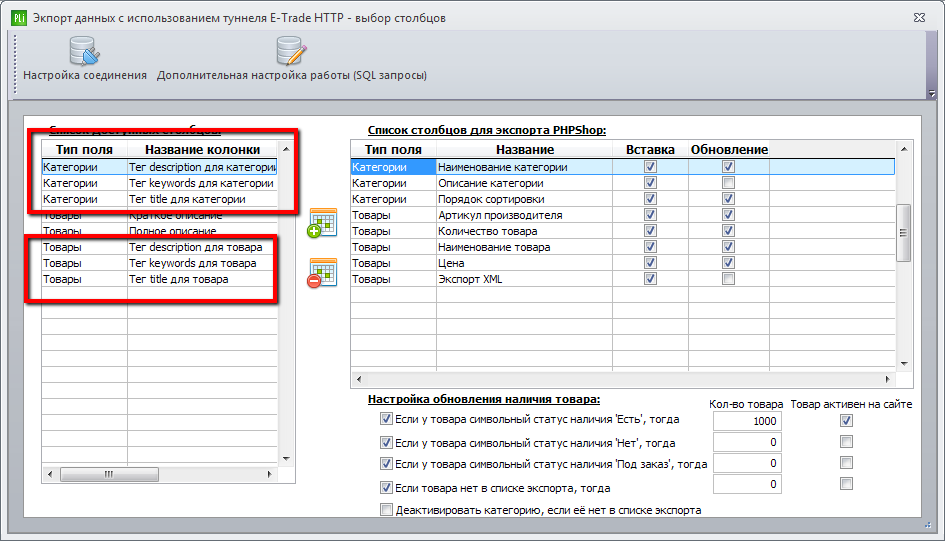The image size is (945, 541).
Task: Select 'Тег description для категории' row
Action: [x=159, y=167]
